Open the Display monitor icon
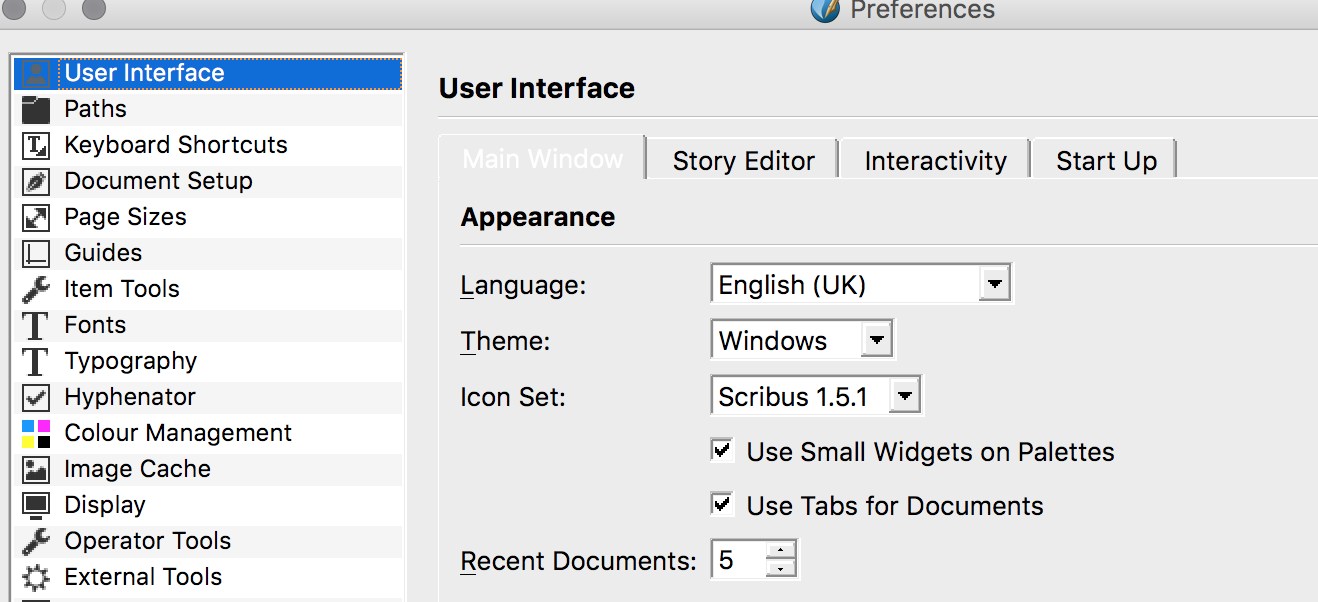The image size is (1318, 602). (36, 505)
